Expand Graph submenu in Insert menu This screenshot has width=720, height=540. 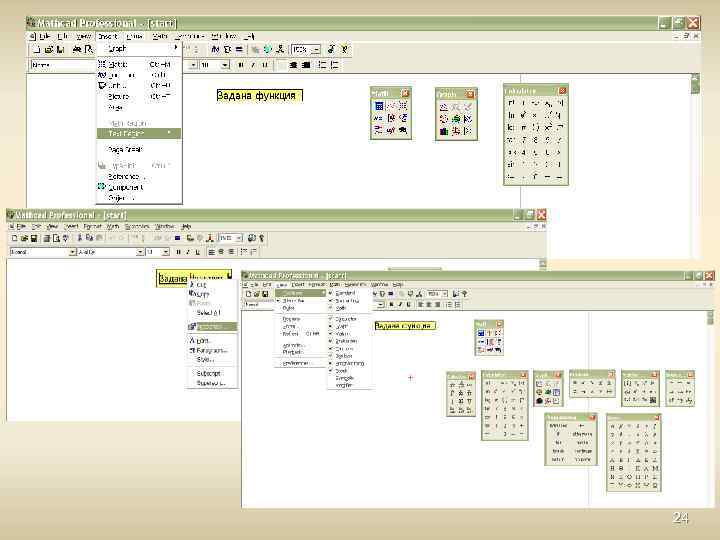click(139, 48)
